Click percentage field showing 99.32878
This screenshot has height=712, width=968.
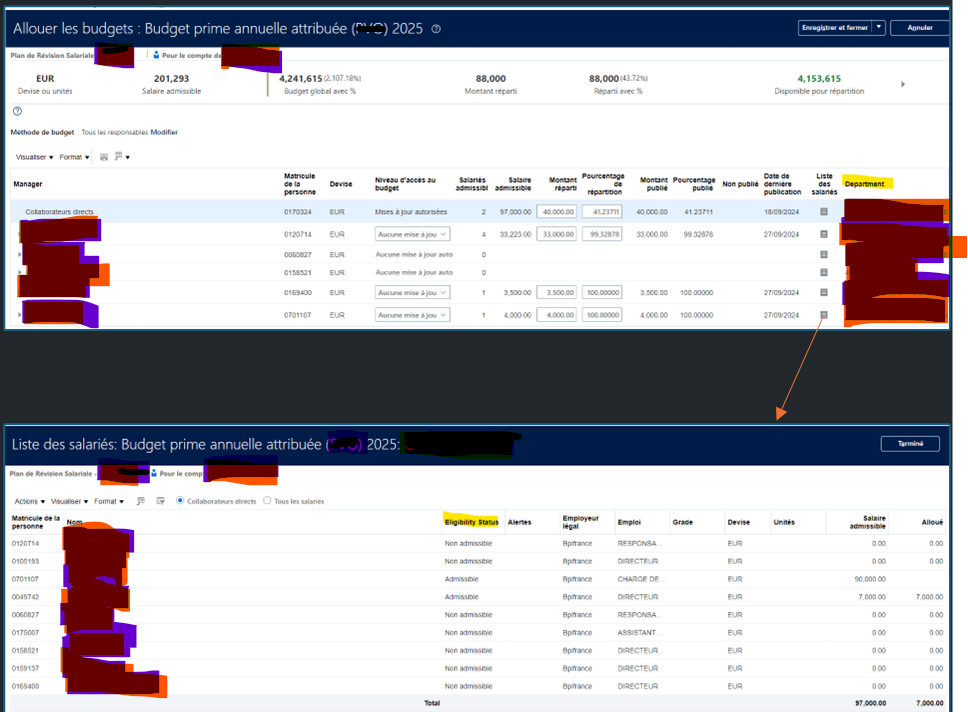coord(602,234)
